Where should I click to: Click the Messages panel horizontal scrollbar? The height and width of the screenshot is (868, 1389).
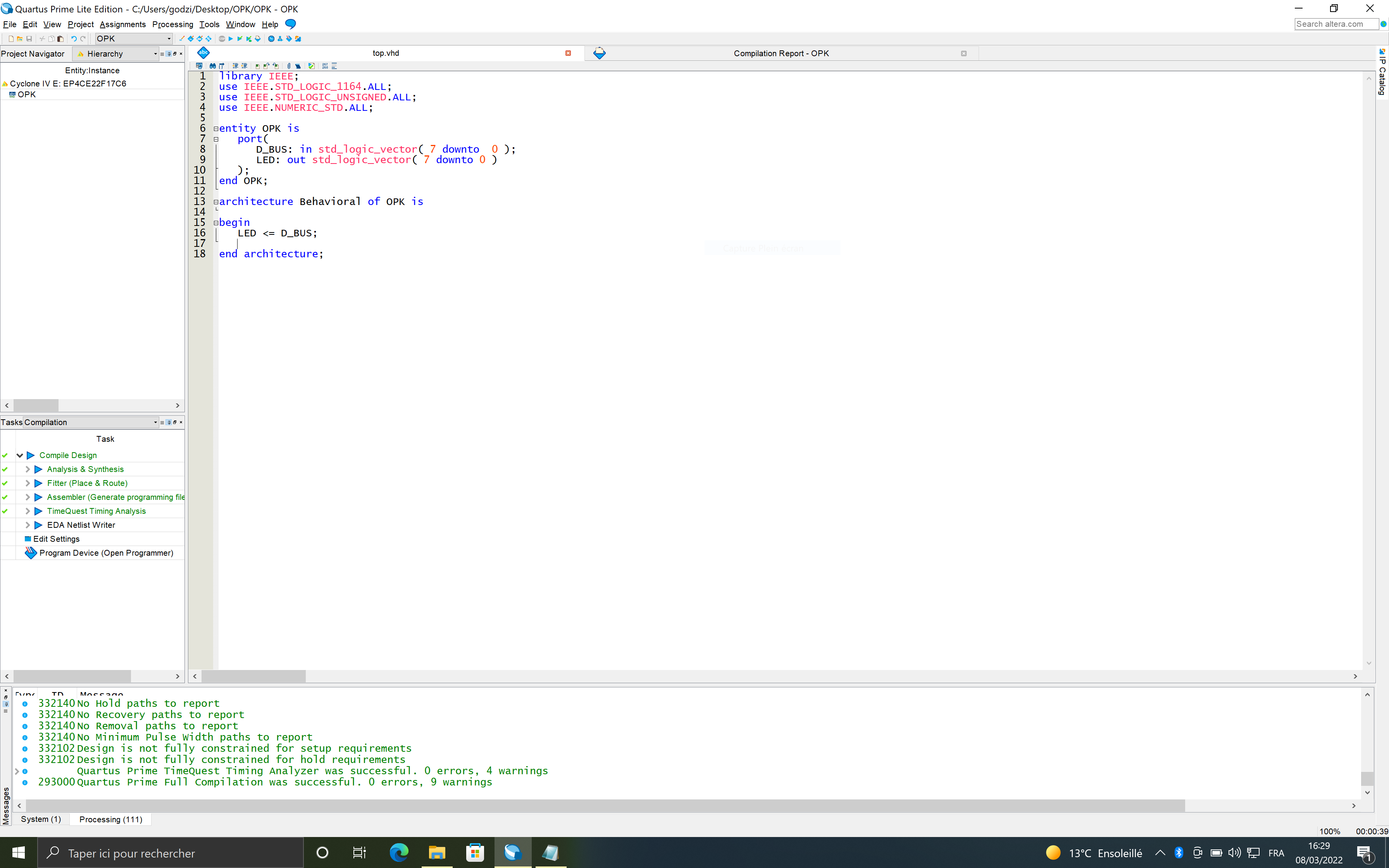[x=603, y=806]
